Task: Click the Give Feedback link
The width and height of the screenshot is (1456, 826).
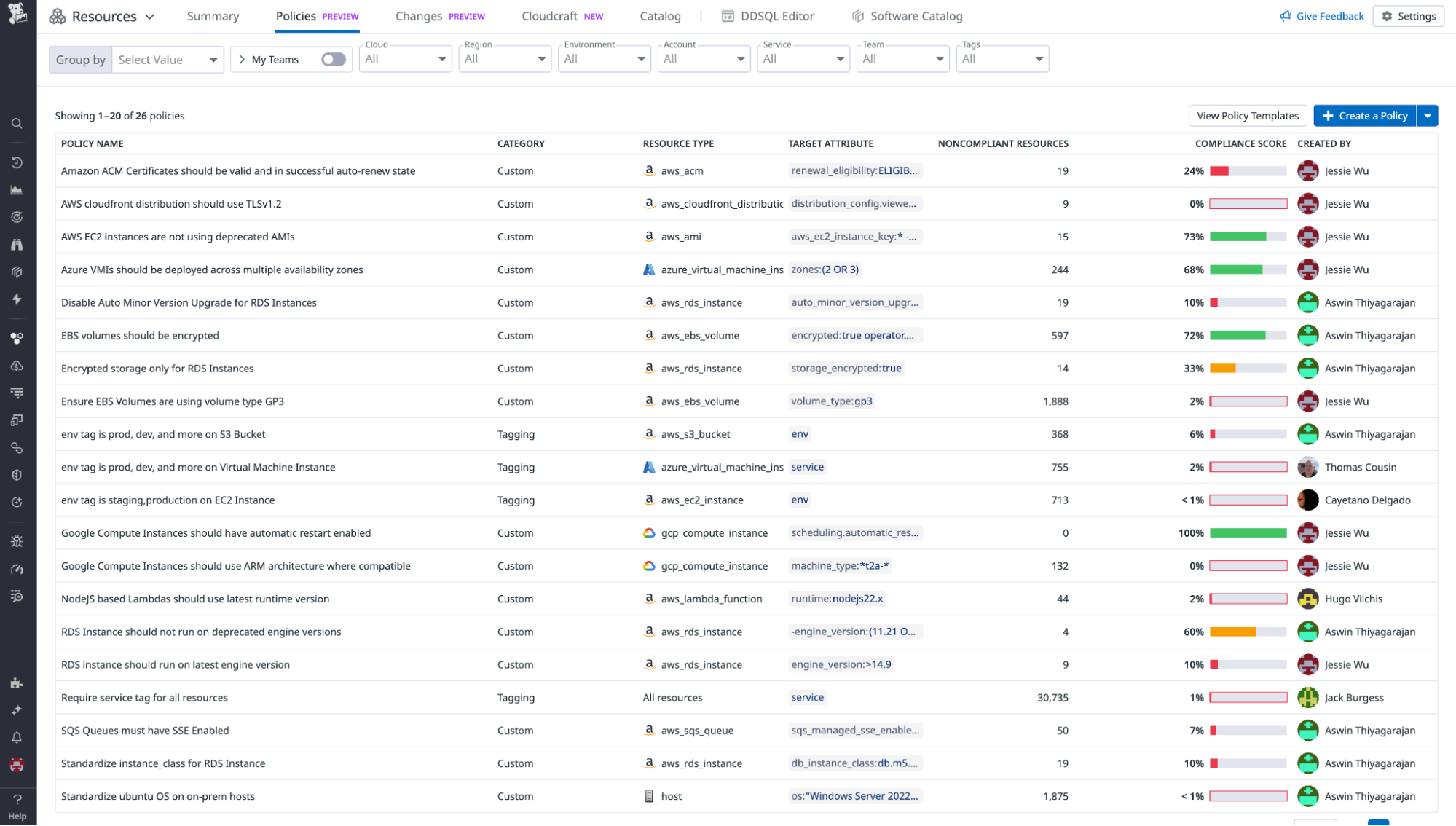Action: click(1322, 16)
